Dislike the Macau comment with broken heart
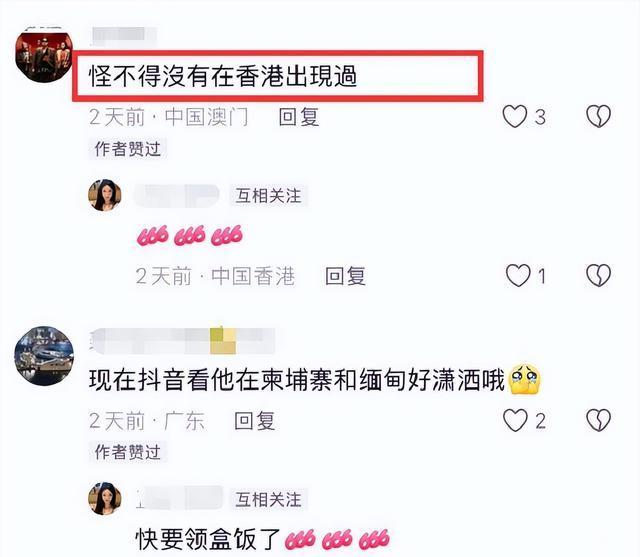This screenshot has width=640, height=557. 598,117
